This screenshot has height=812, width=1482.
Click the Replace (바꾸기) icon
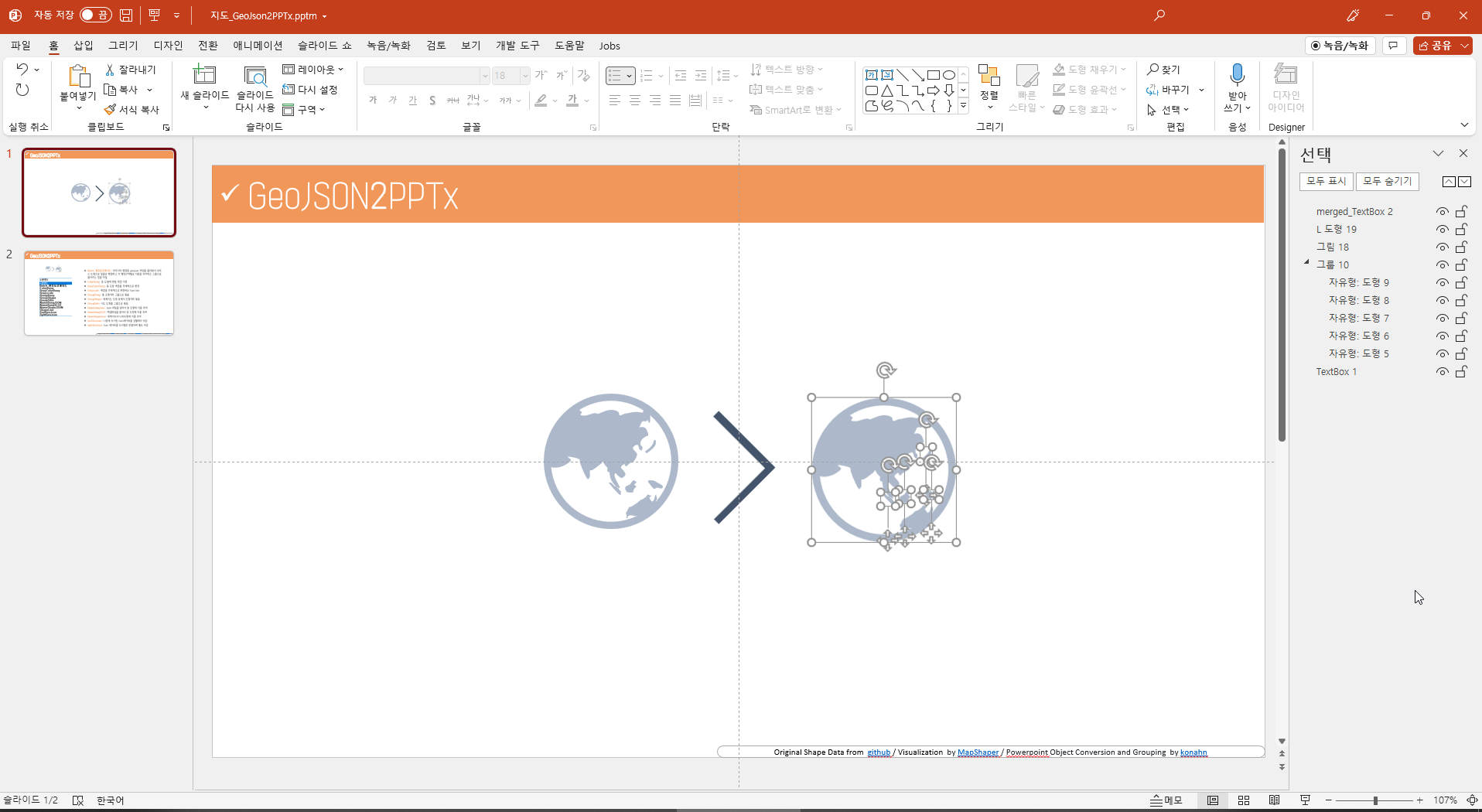coord(1152,90)
